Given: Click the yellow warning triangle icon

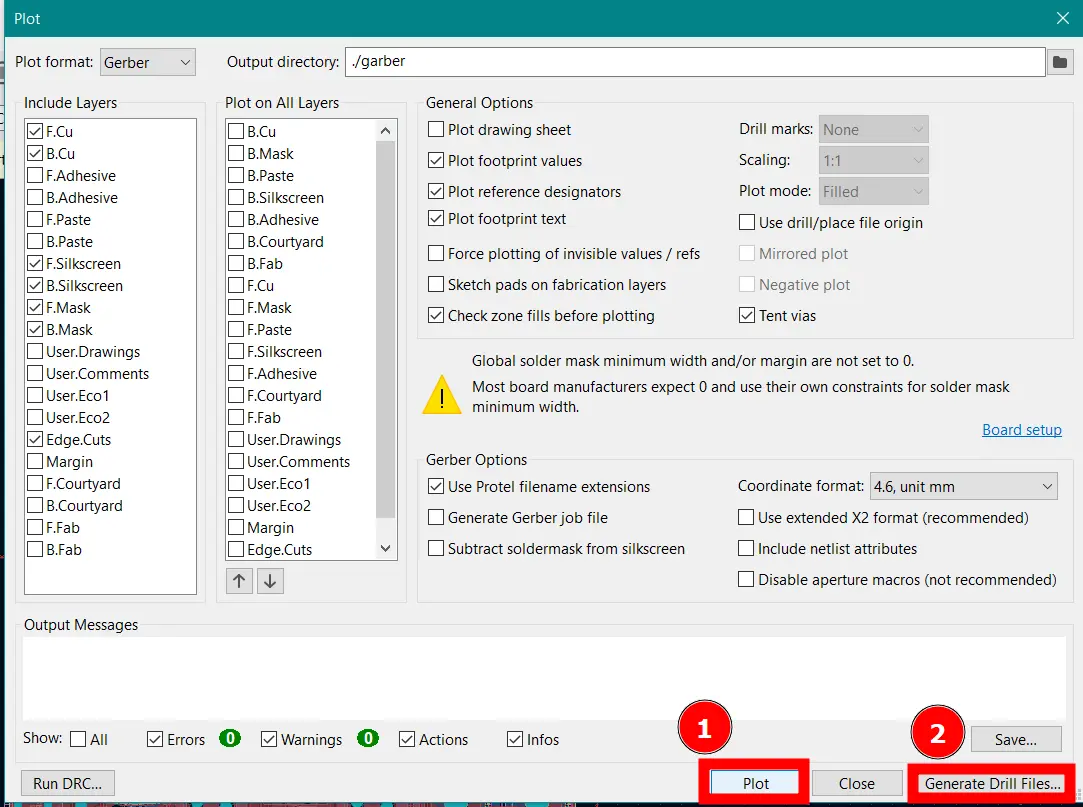Looking at the screenshot, I should click(441, 394).
